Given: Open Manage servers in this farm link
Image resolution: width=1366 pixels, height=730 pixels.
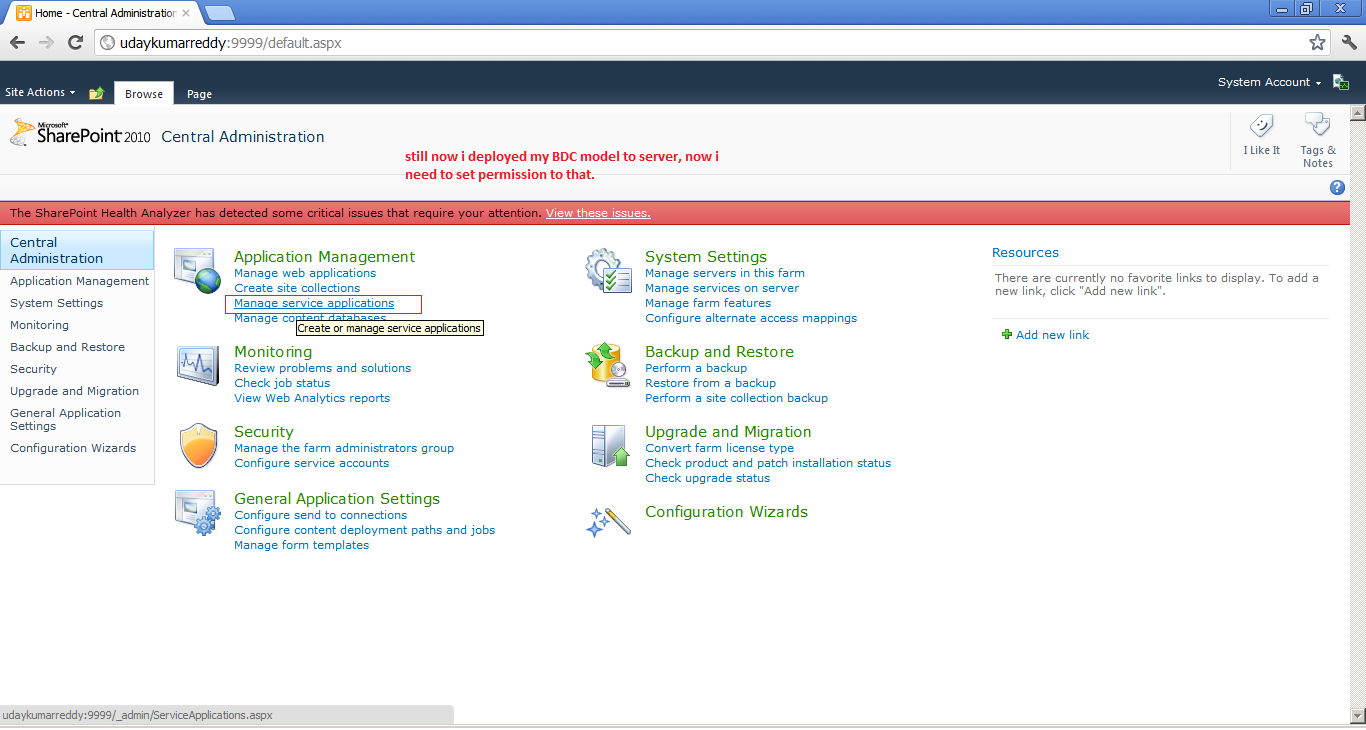Looking at the screenshot, I should [x=724, y=273].
